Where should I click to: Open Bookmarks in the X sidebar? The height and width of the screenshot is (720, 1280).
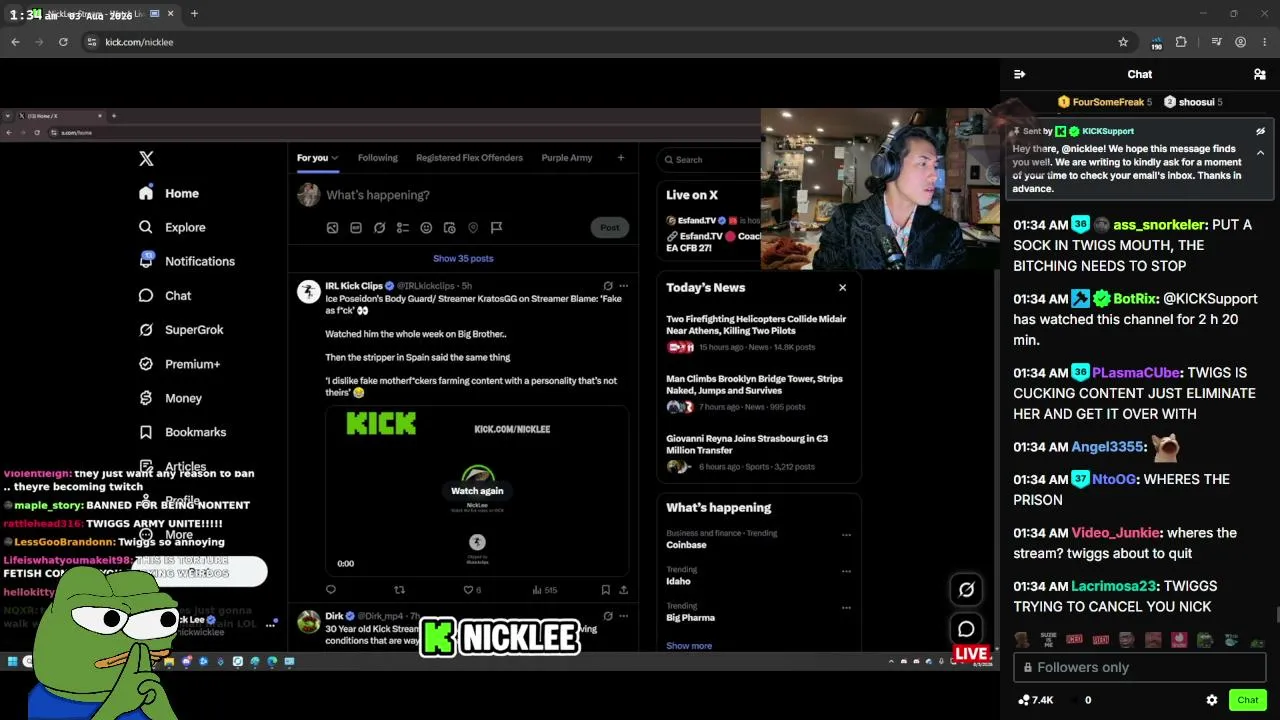point(182,432)
